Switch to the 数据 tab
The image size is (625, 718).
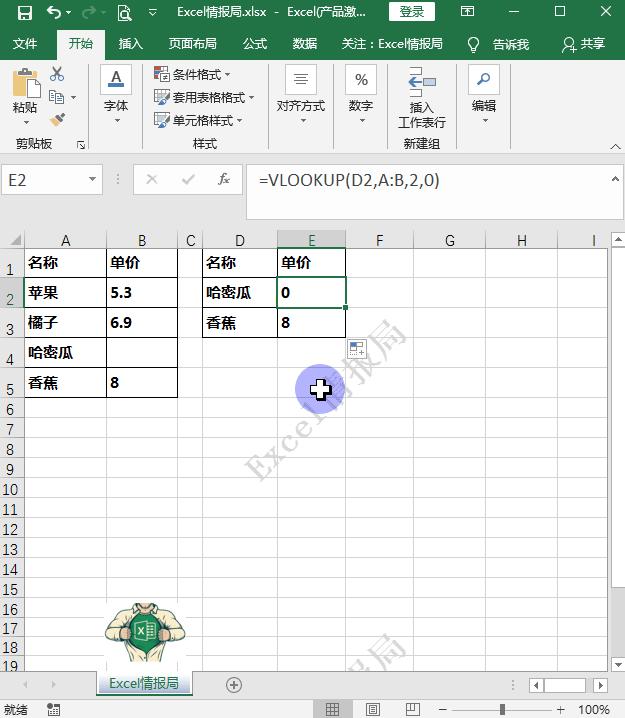[x=304, y=44]
